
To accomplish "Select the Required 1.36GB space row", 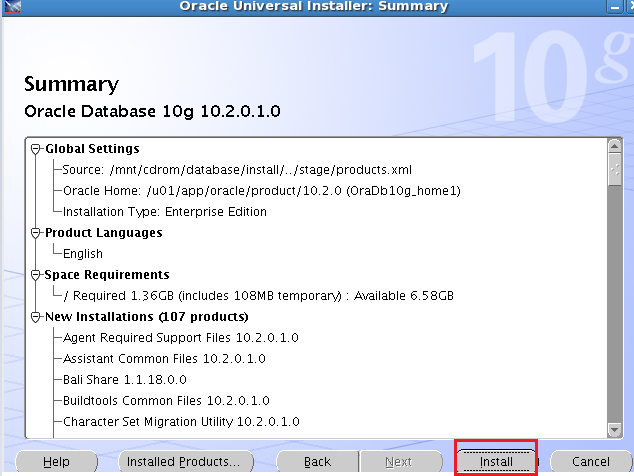I will click(258, 296).
